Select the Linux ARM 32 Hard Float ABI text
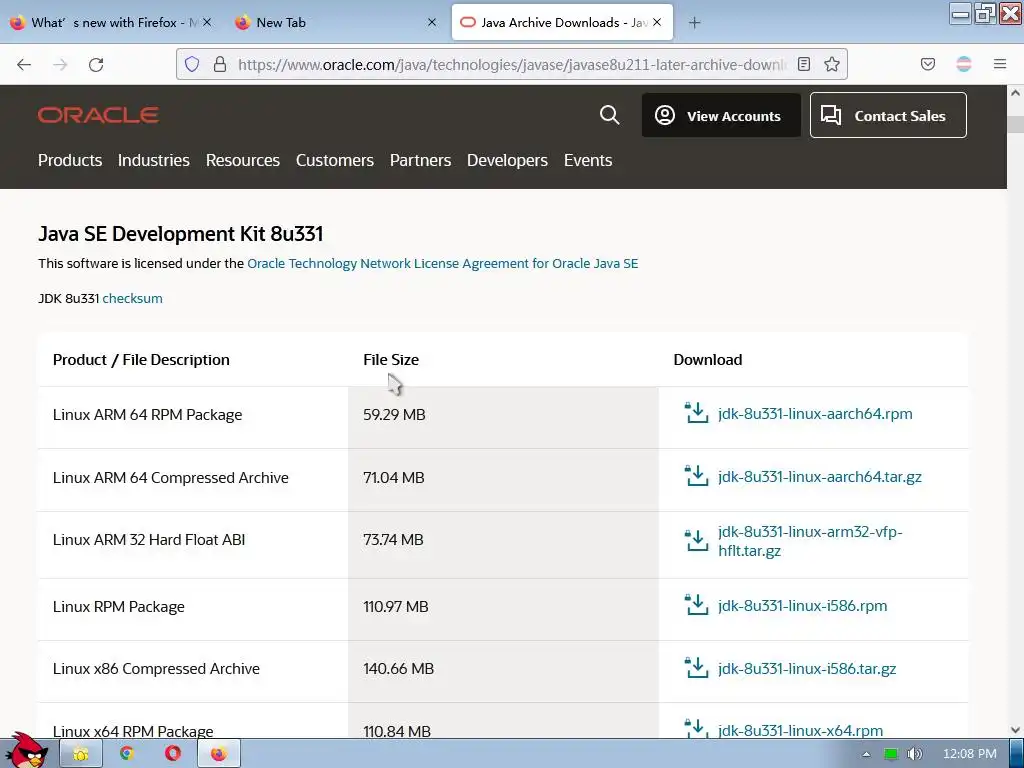1024x768 pixels. tap(149, 539)
